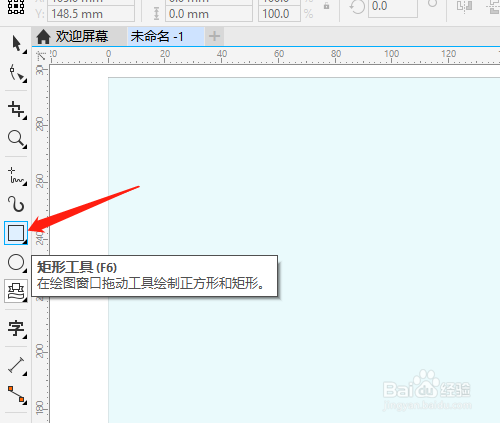Choose the Crop tool
The height and width of the screenshot is (423, 500).
[x=16, y=110]
